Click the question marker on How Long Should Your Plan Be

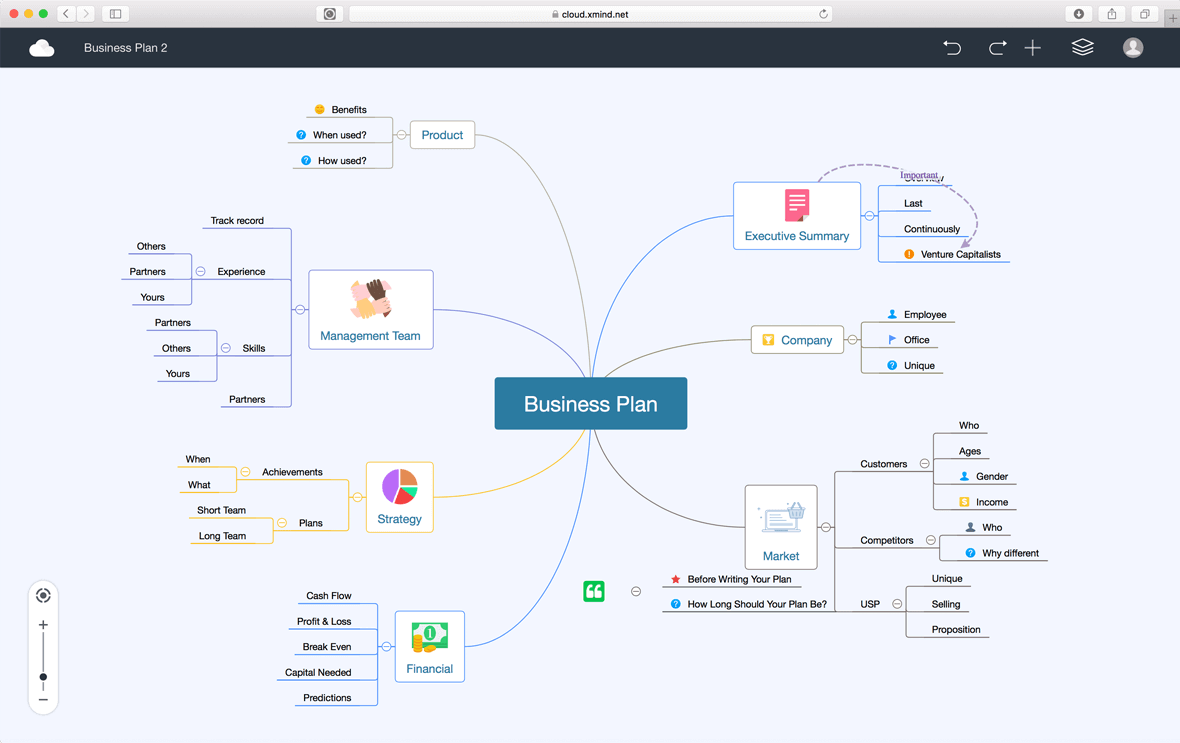click(674, 604)
